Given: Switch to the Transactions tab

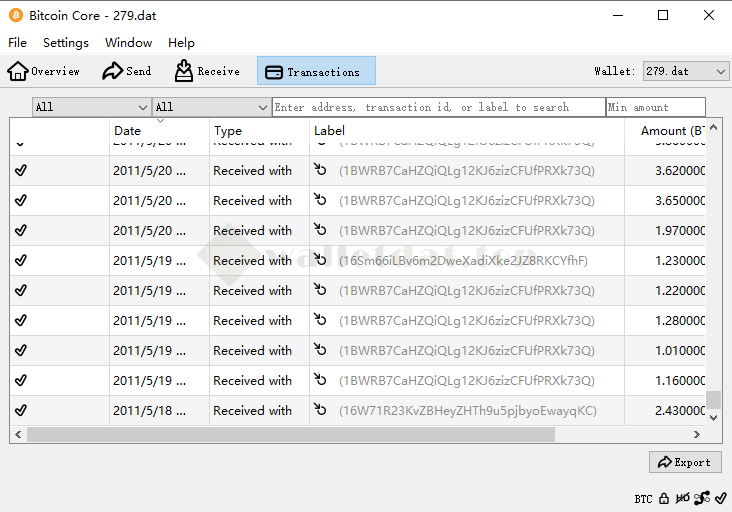Looking at the screenshot, I should click(316, 71).
